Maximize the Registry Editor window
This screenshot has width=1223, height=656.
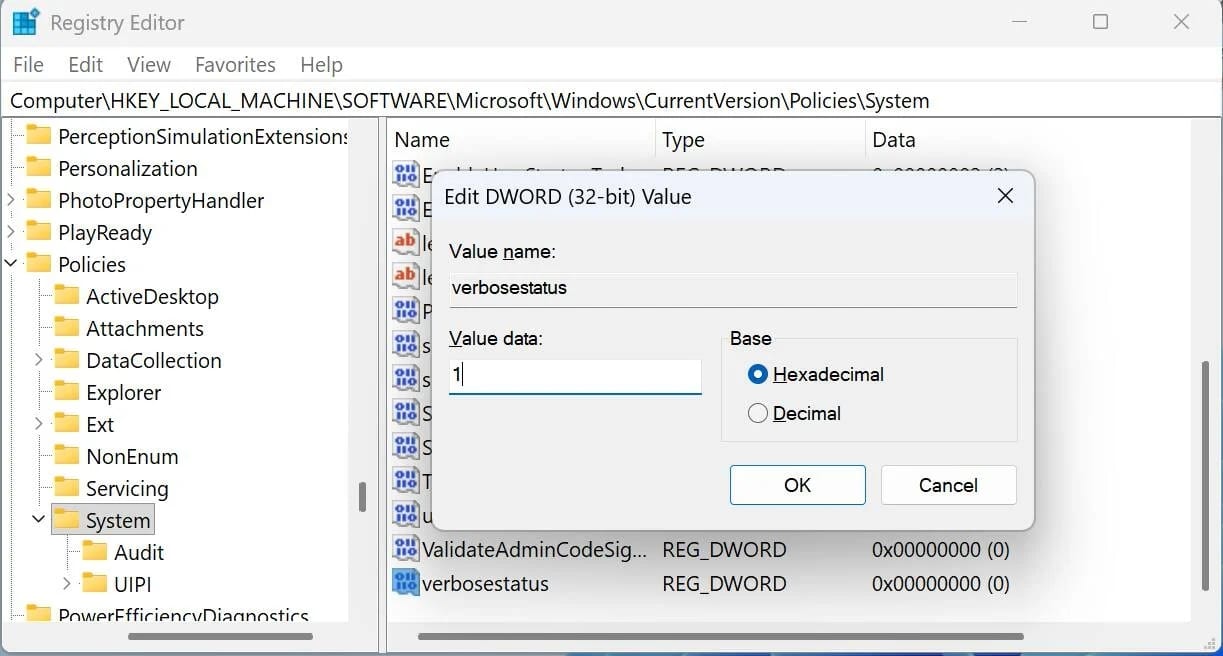pyautogui.click(x=1100, y=22)
